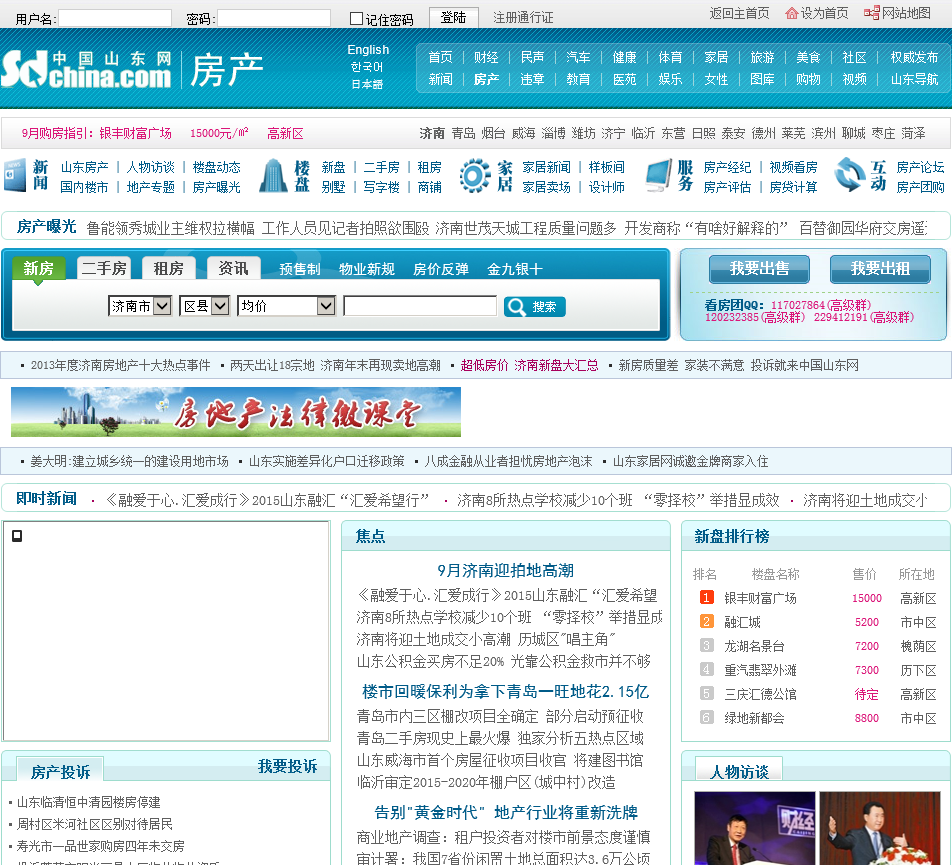
Task: Click the broken image icon in the slideshow box
Action: pos(17,536)
